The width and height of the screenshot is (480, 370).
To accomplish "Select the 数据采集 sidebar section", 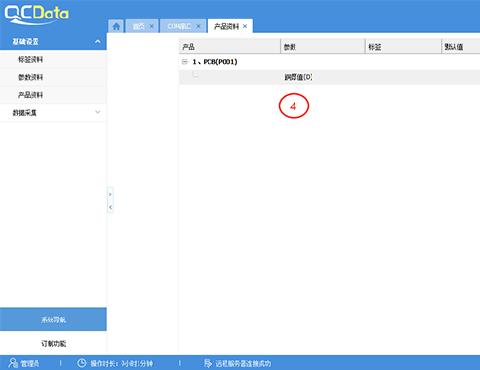I will tap(53, 113).
